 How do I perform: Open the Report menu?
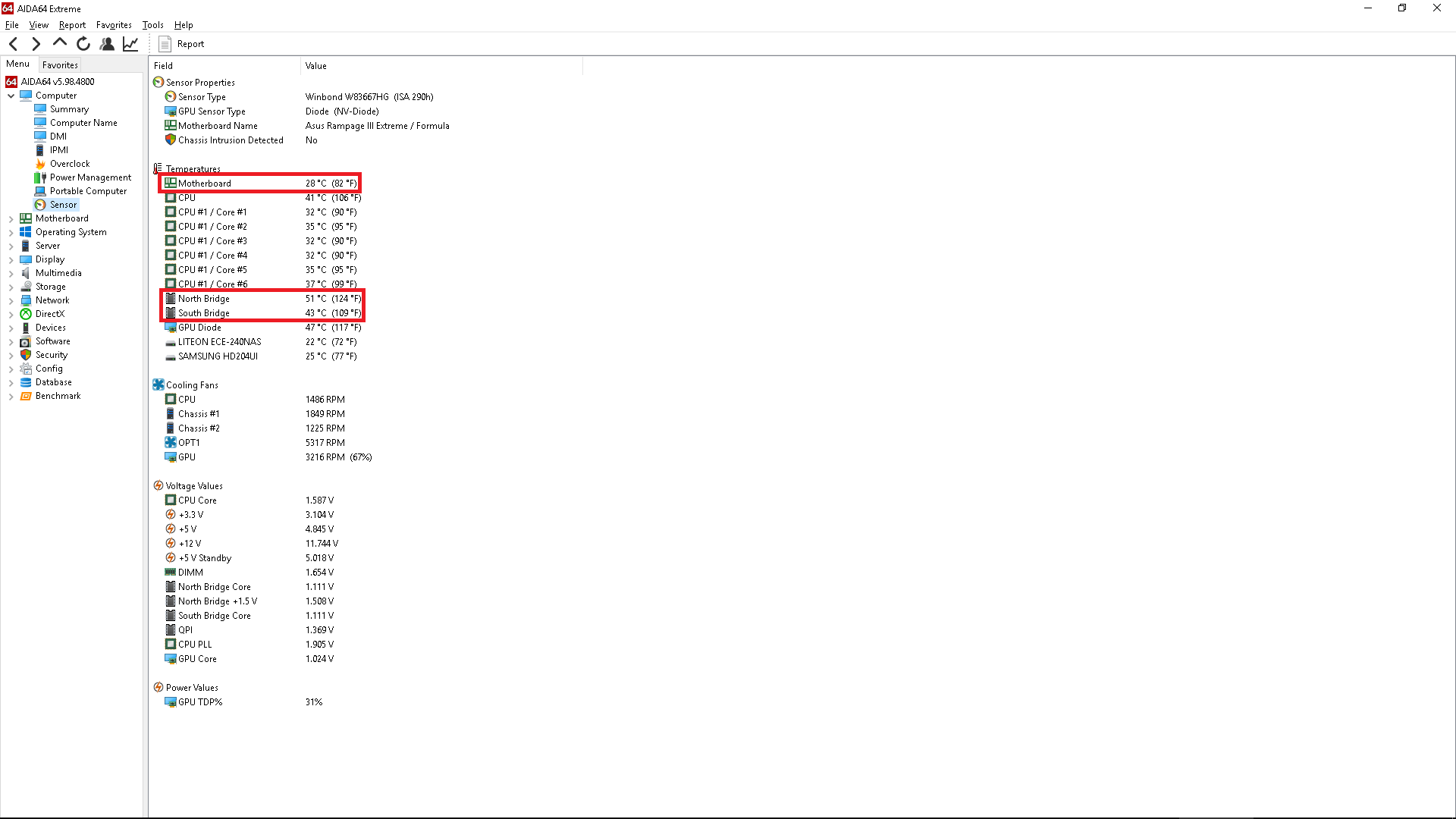tap(72, 25)
